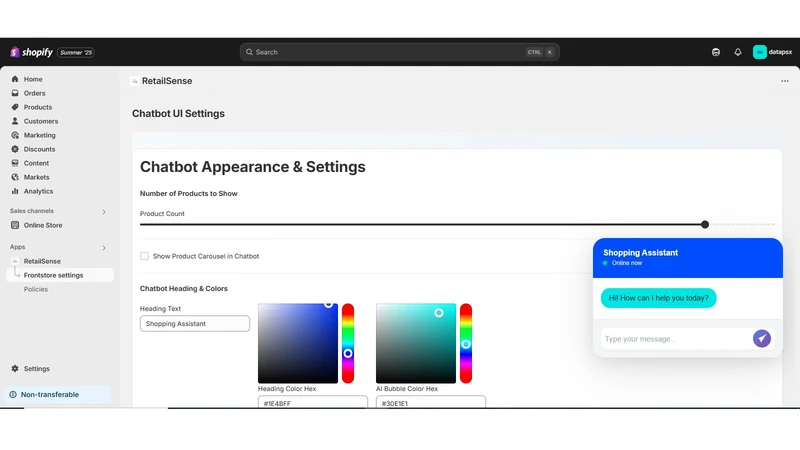
Task: Click the Non-transferable notice
Action: point(58,394)
